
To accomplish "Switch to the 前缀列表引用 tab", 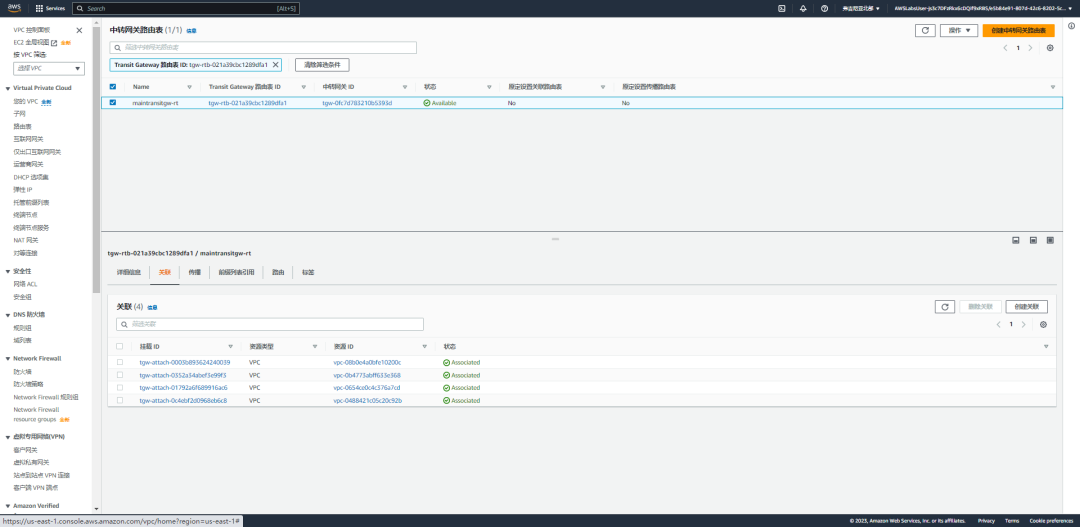I will [x=236, y=273].
